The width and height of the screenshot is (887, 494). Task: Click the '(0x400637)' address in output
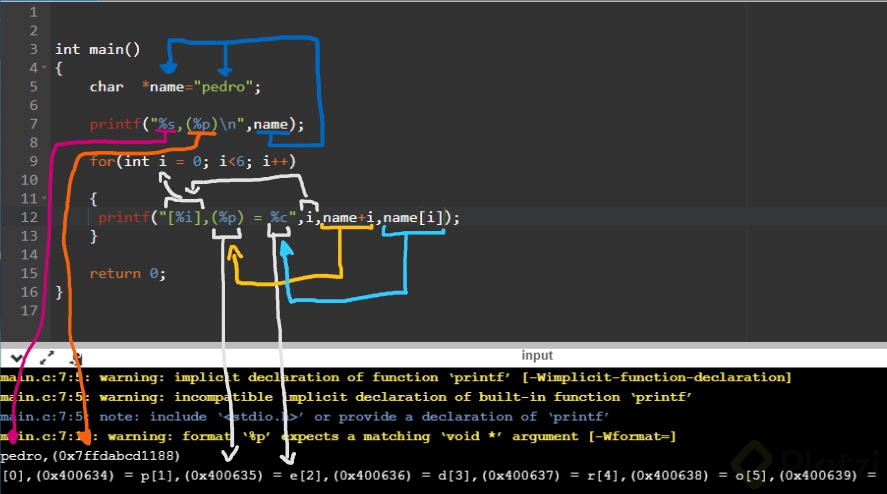tap(520, 475)
